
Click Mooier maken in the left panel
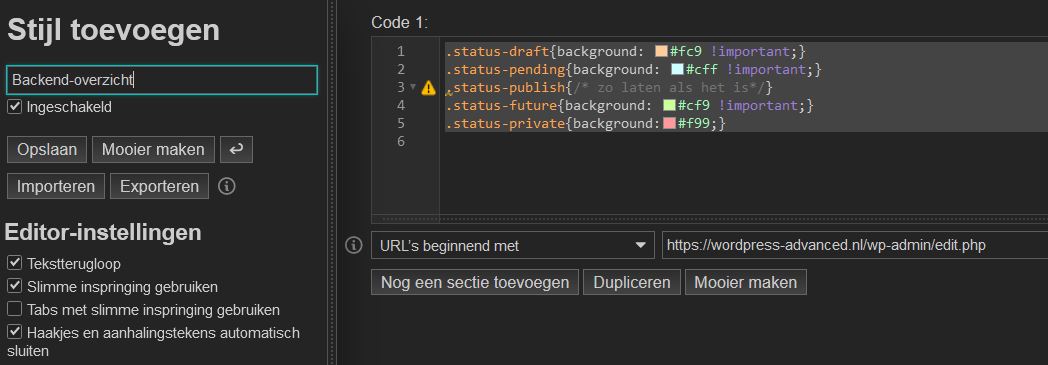153,150
